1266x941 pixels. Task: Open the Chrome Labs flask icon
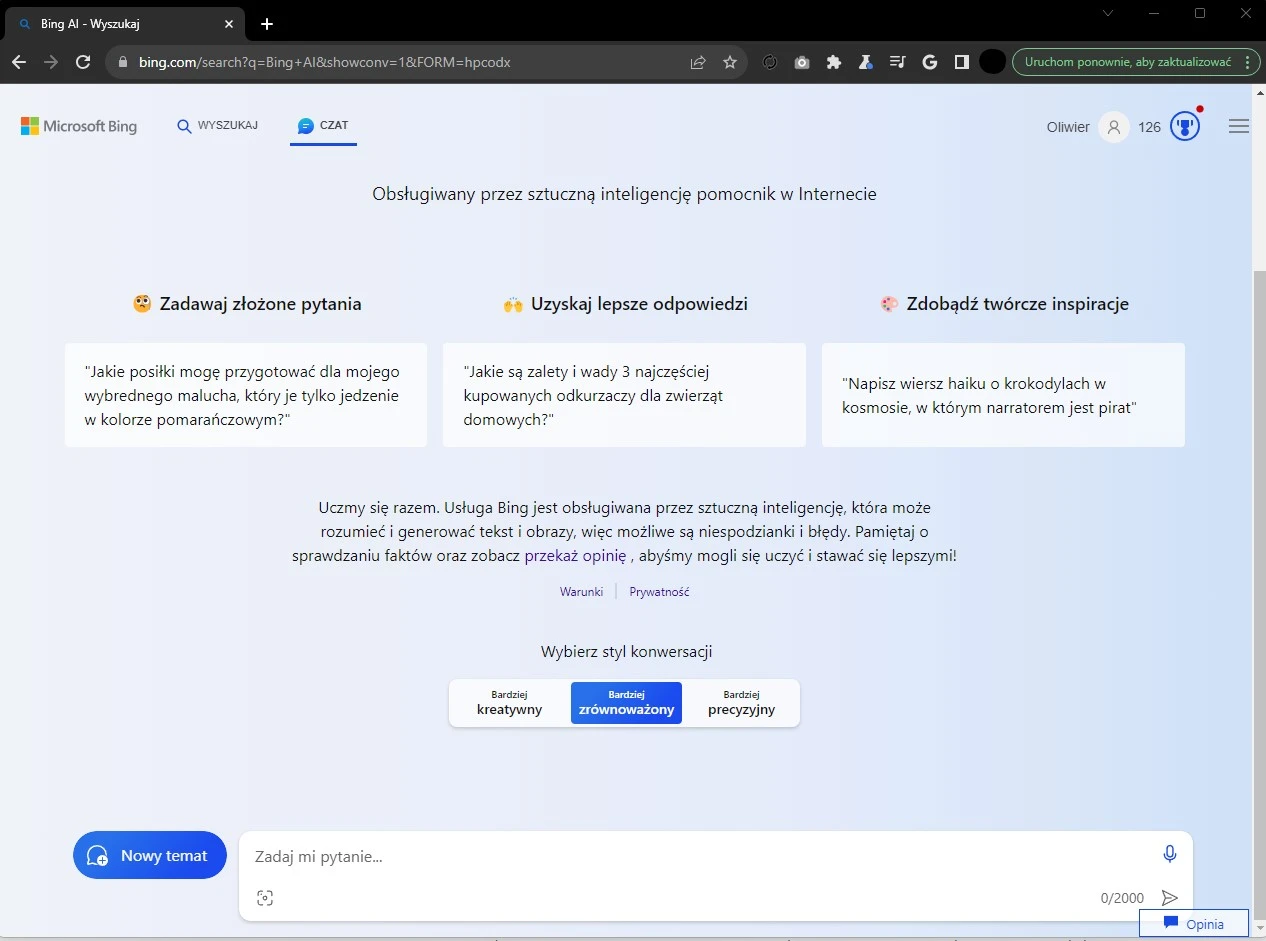pos(866,62)
